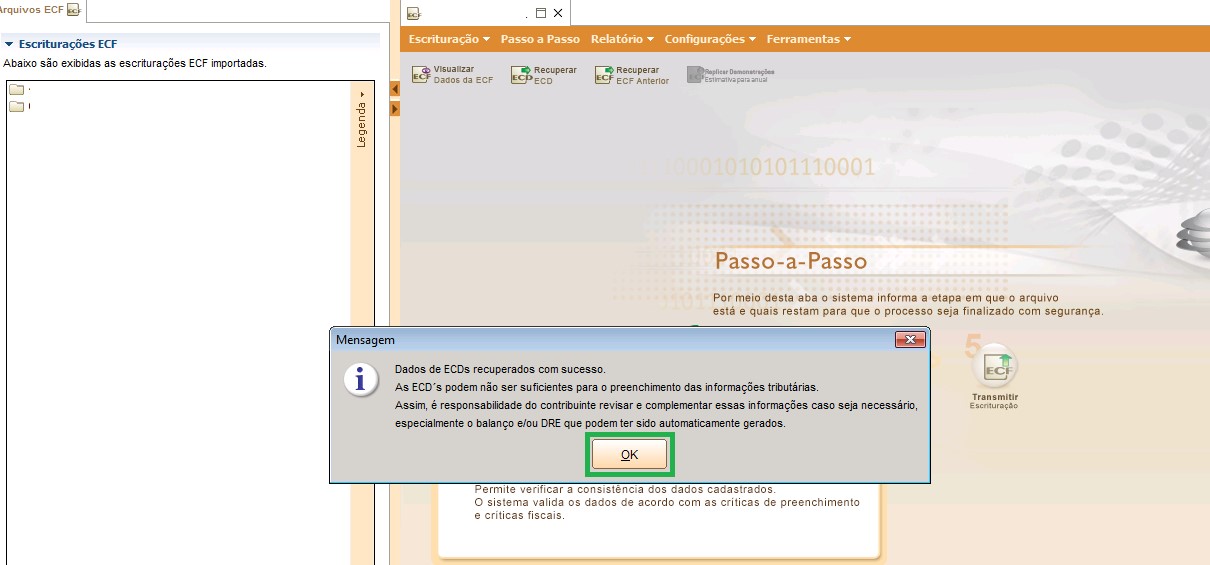Open the Ferramentas menu
Screen dimensions: 1210x565
[x=808, y=39]
